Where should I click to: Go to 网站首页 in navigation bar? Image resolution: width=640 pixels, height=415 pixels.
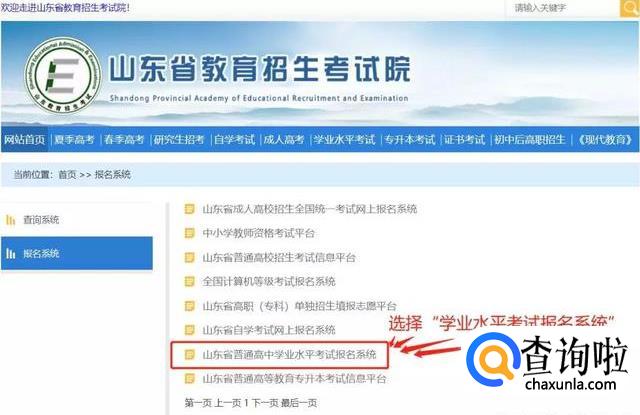(x=24, y=140)
